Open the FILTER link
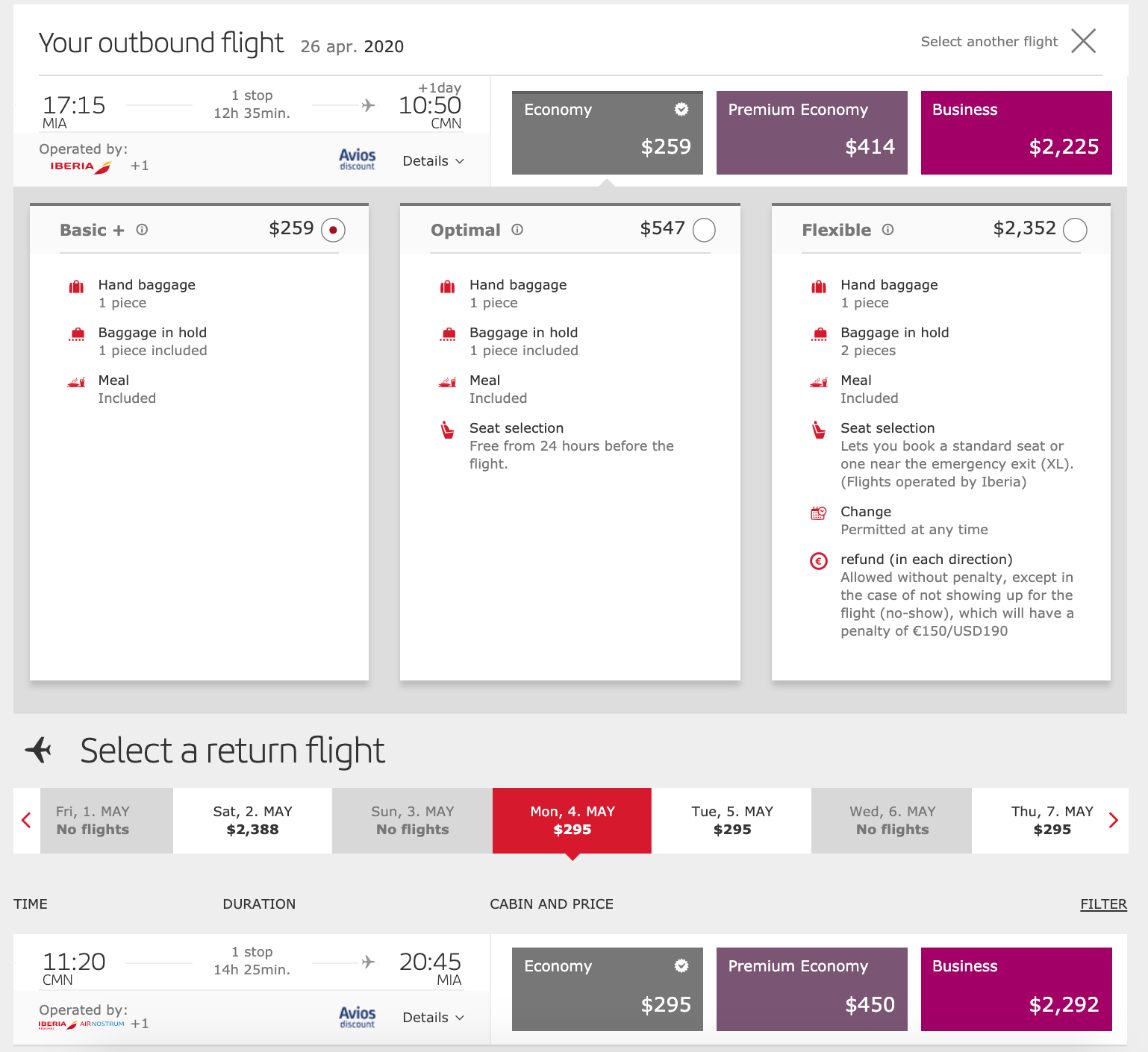Viewport: 1148px width, 1052px height. tap(1103, 904)
